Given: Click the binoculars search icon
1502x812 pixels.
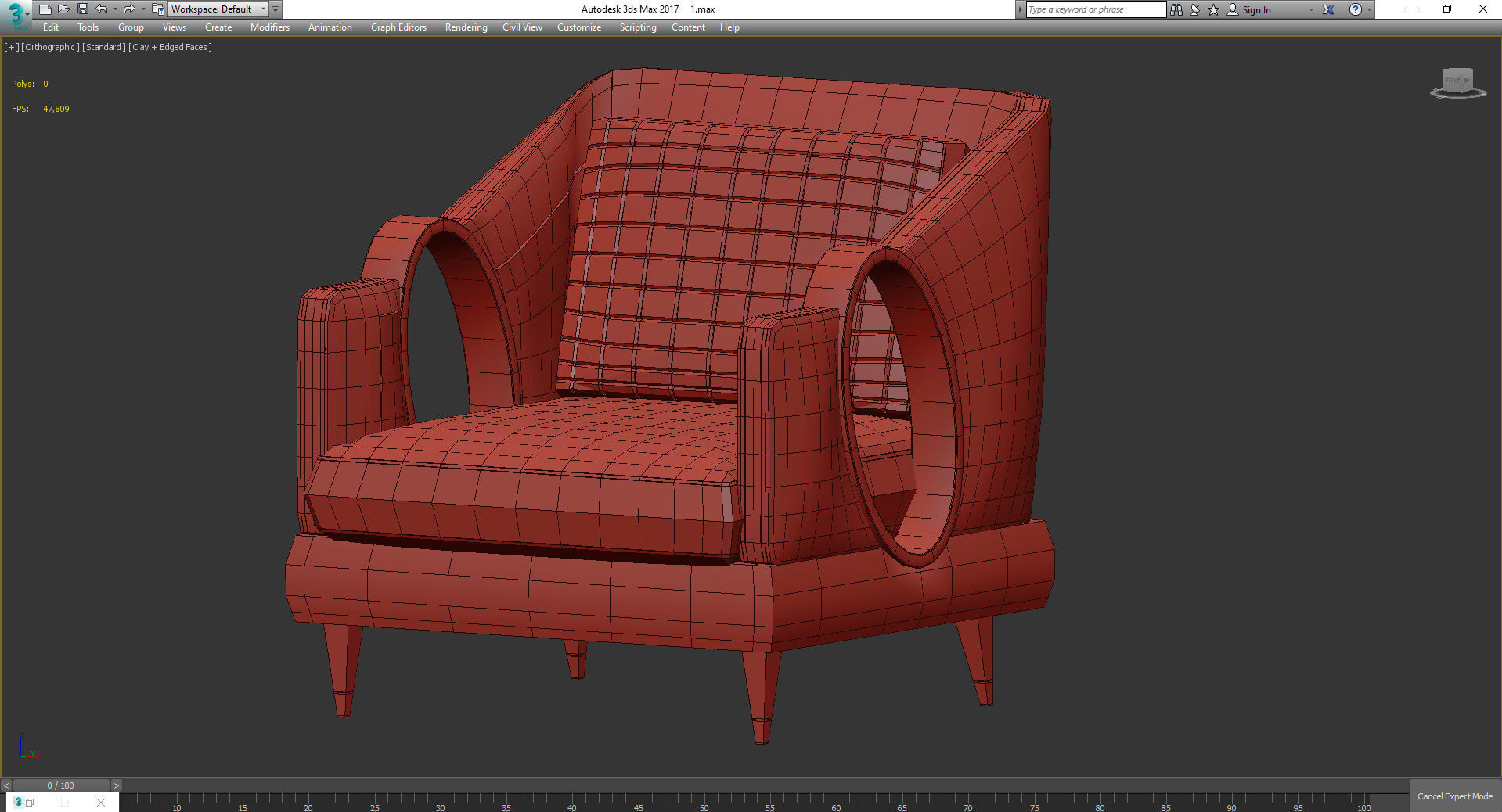Looking at the screenshot, I should tap(1176, 9).
